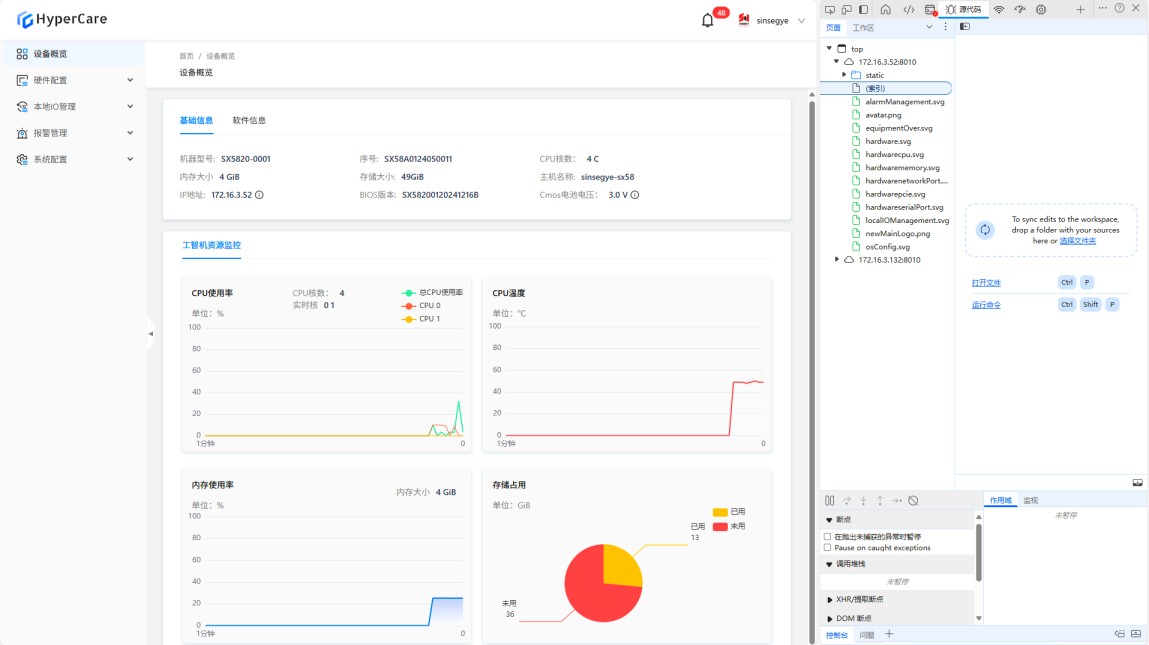Click the IP地址 info circle icon
This screenshot has height=645, width=1149.
tap(259, 195)
